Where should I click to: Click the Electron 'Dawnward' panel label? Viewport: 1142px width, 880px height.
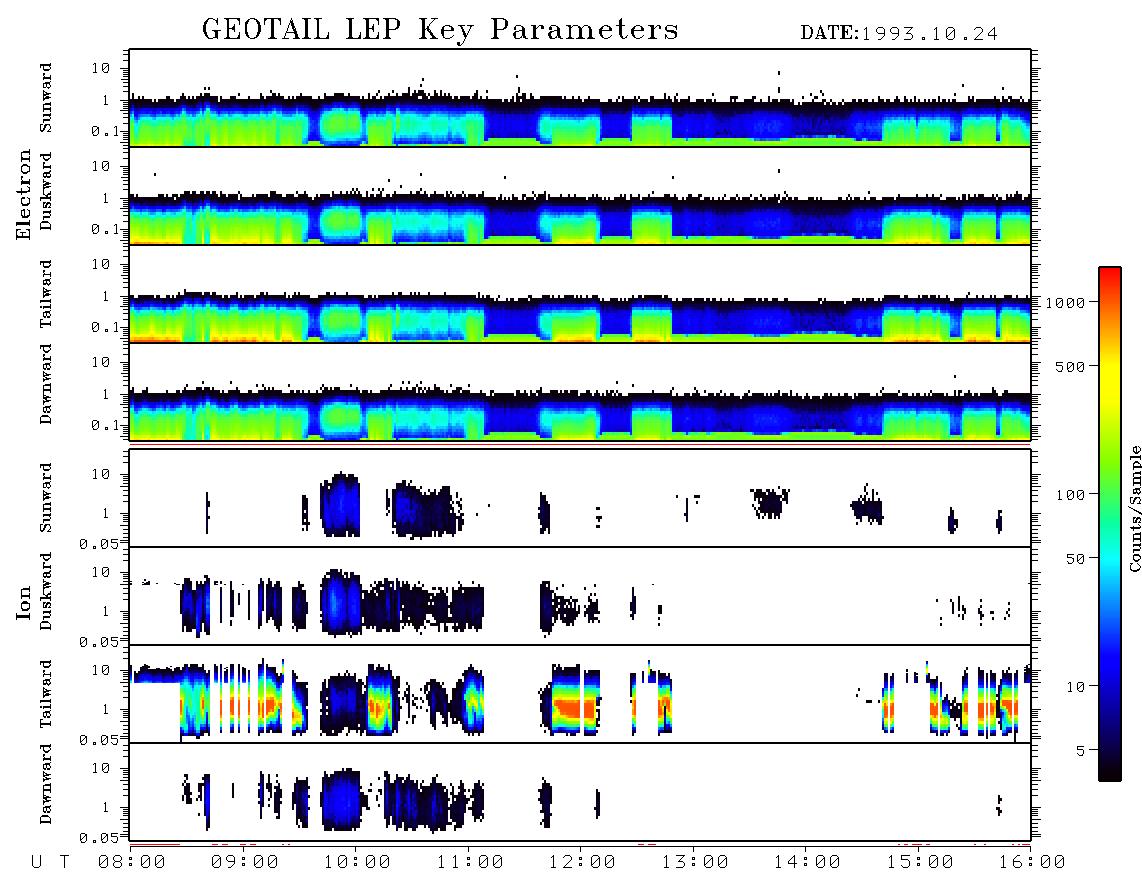click(x=46, y=385)
